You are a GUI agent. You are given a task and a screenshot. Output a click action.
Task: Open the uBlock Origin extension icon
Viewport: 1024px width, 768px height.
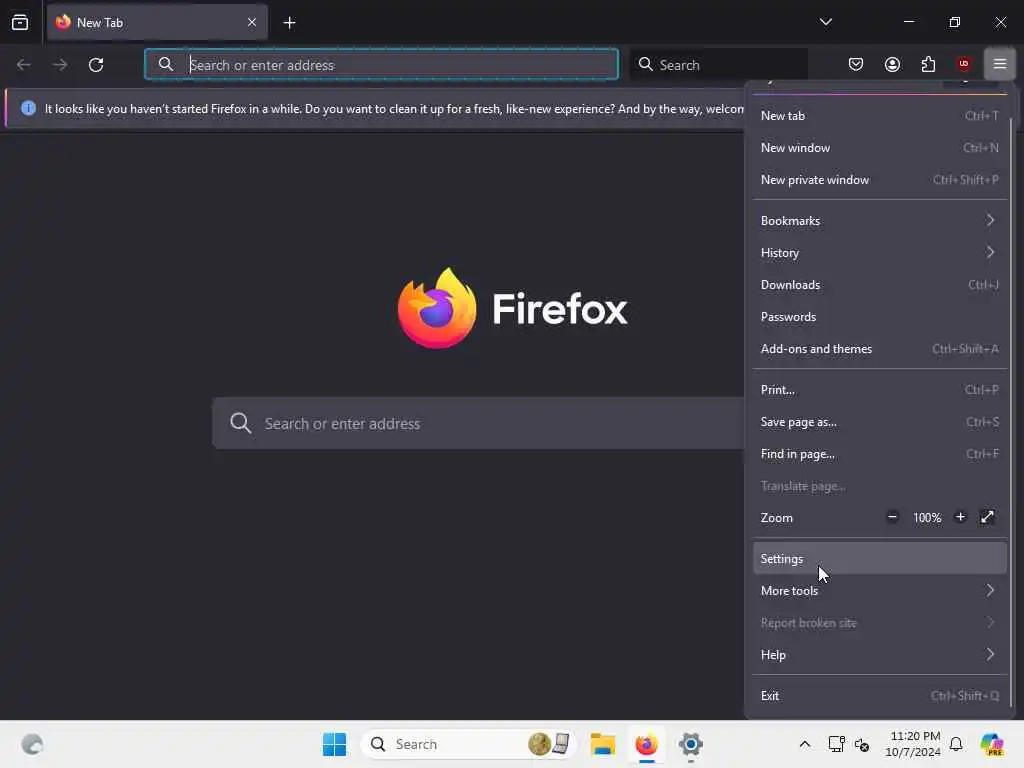click(x=964, y=64)
